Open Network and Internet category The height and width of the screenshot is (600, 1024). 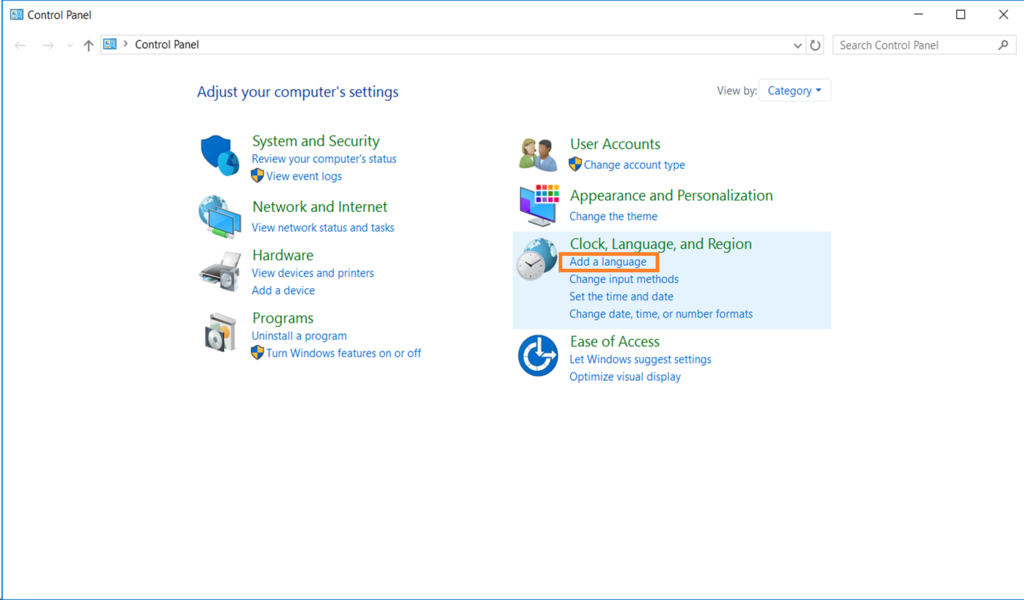click(319, 207)
